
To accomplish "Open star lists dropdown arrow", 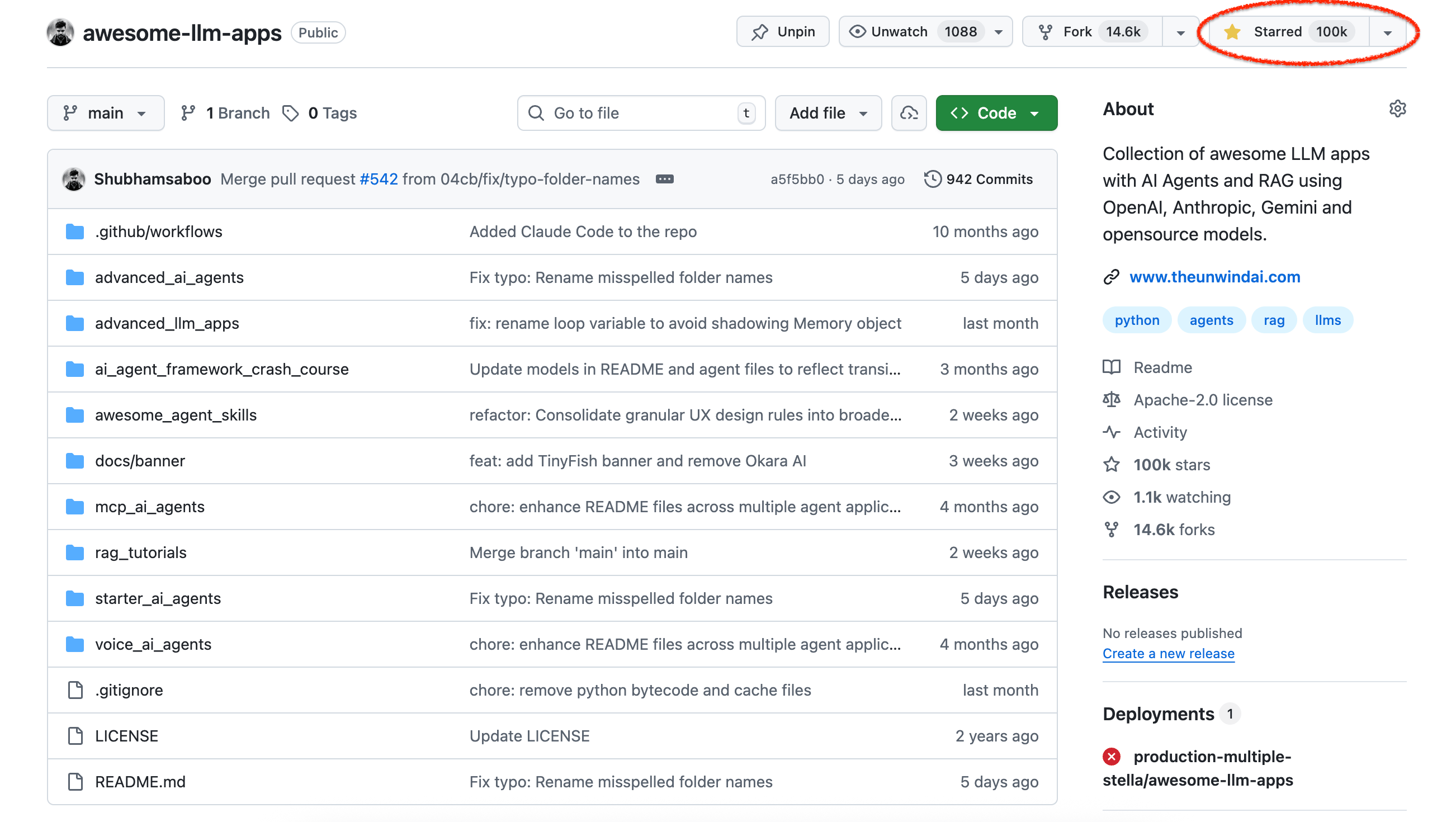I will pos(1387,32).
